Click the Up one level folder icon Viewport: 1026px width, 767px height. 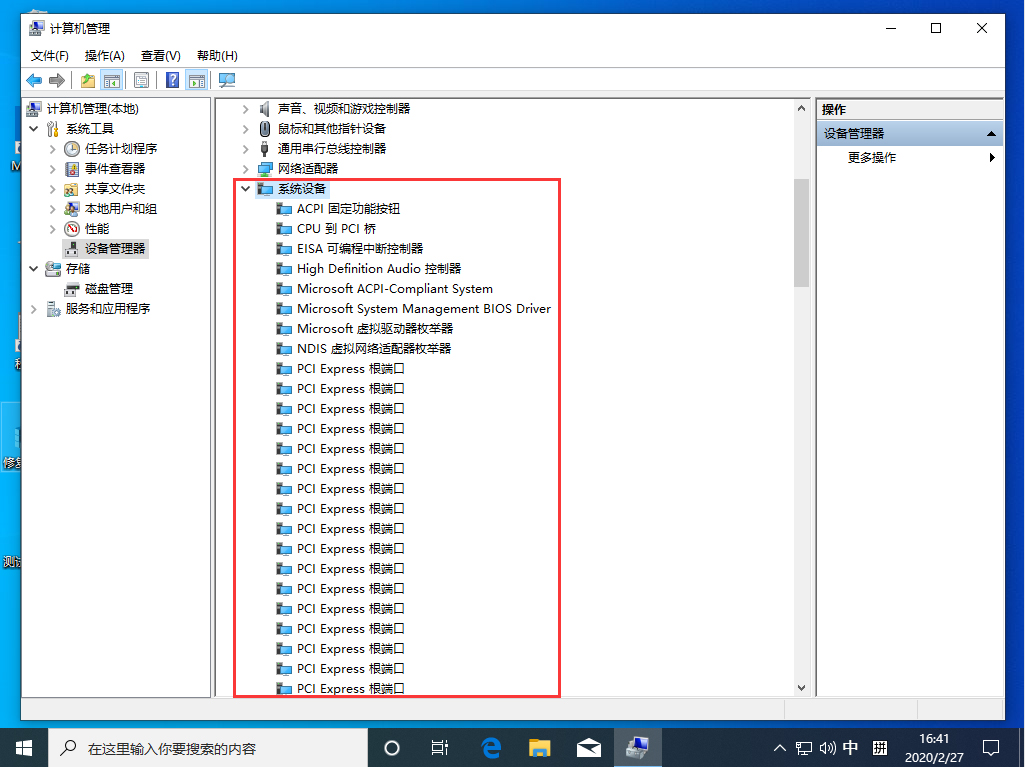87,80
